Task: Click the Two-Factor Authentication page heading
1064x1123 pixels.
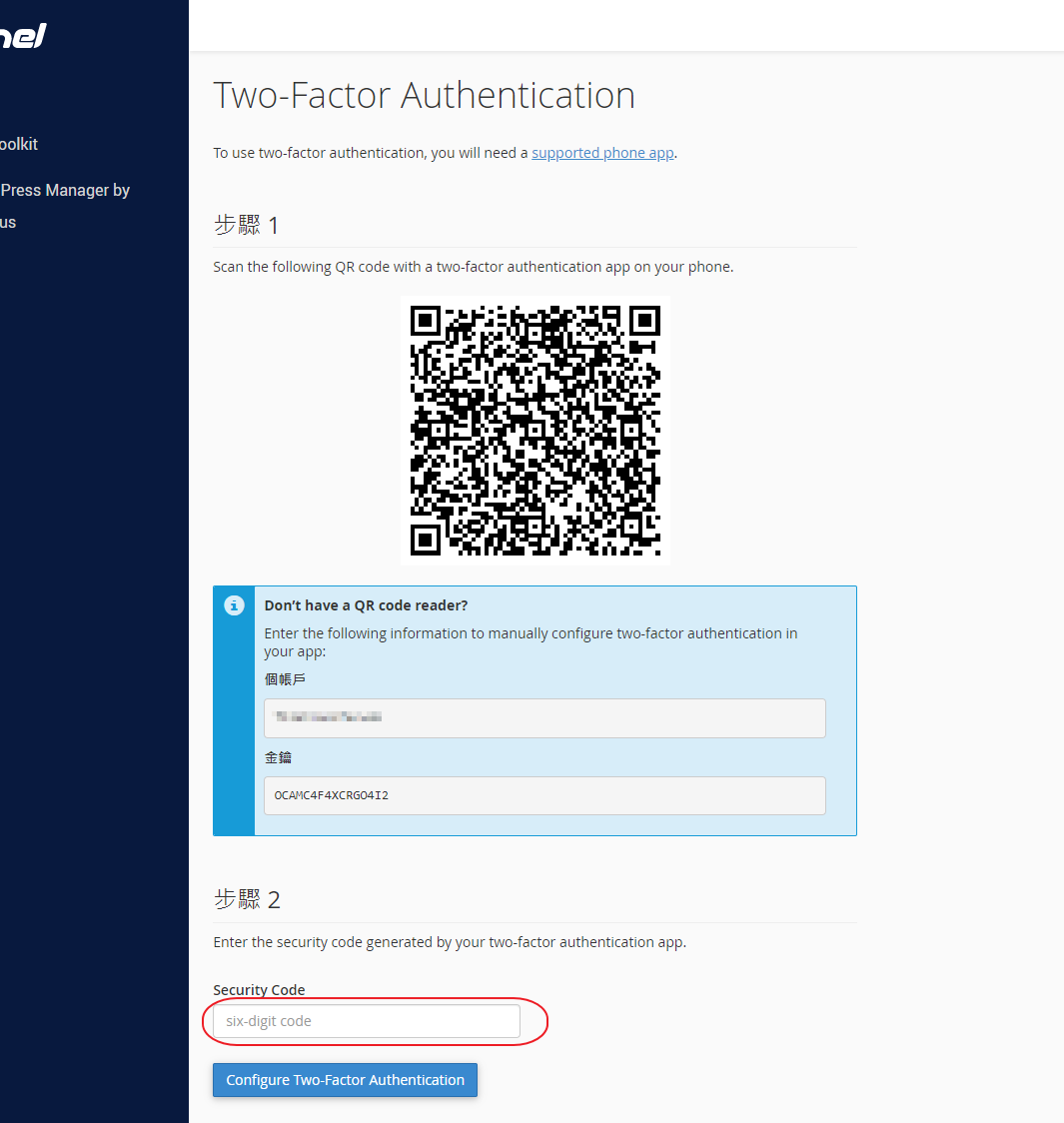Action: (x=424, y=96)
